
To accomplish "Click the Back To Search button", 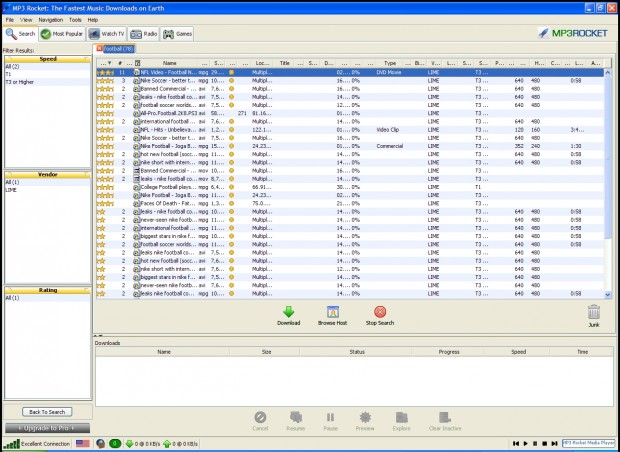I will (47, 412).
